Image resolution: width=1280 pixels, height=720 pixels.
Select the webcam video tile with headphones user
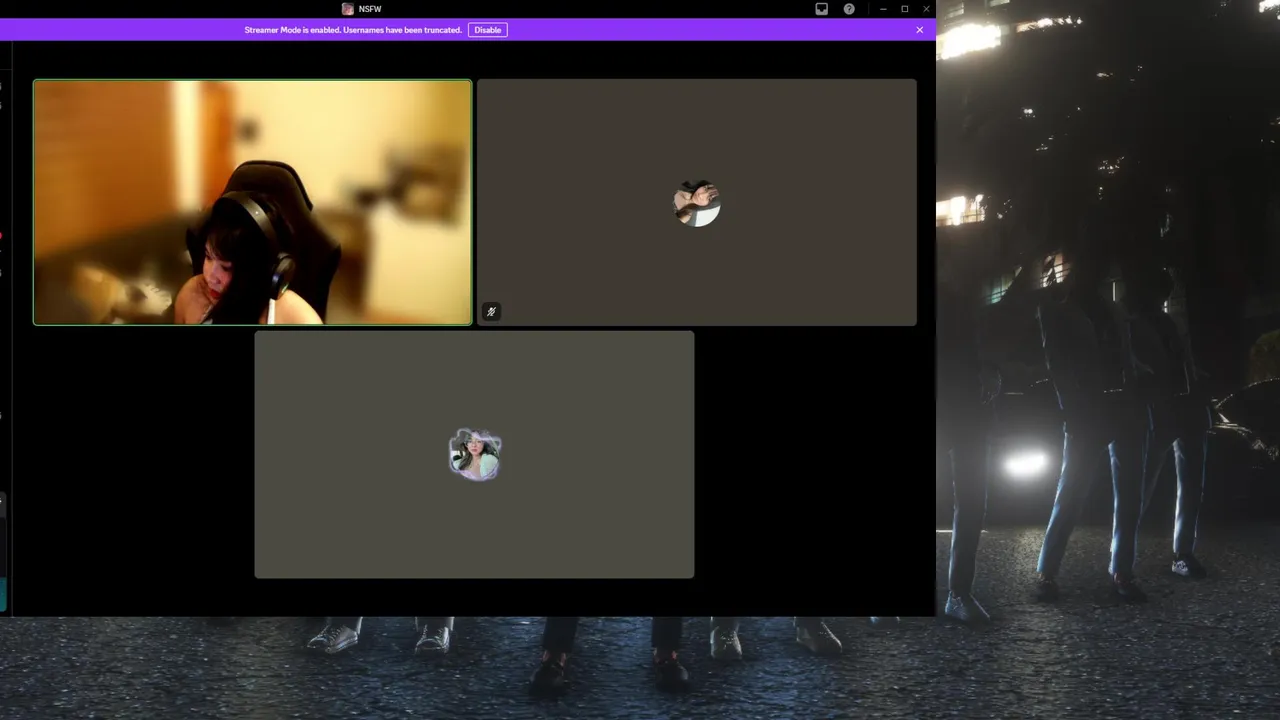(252, 202)
